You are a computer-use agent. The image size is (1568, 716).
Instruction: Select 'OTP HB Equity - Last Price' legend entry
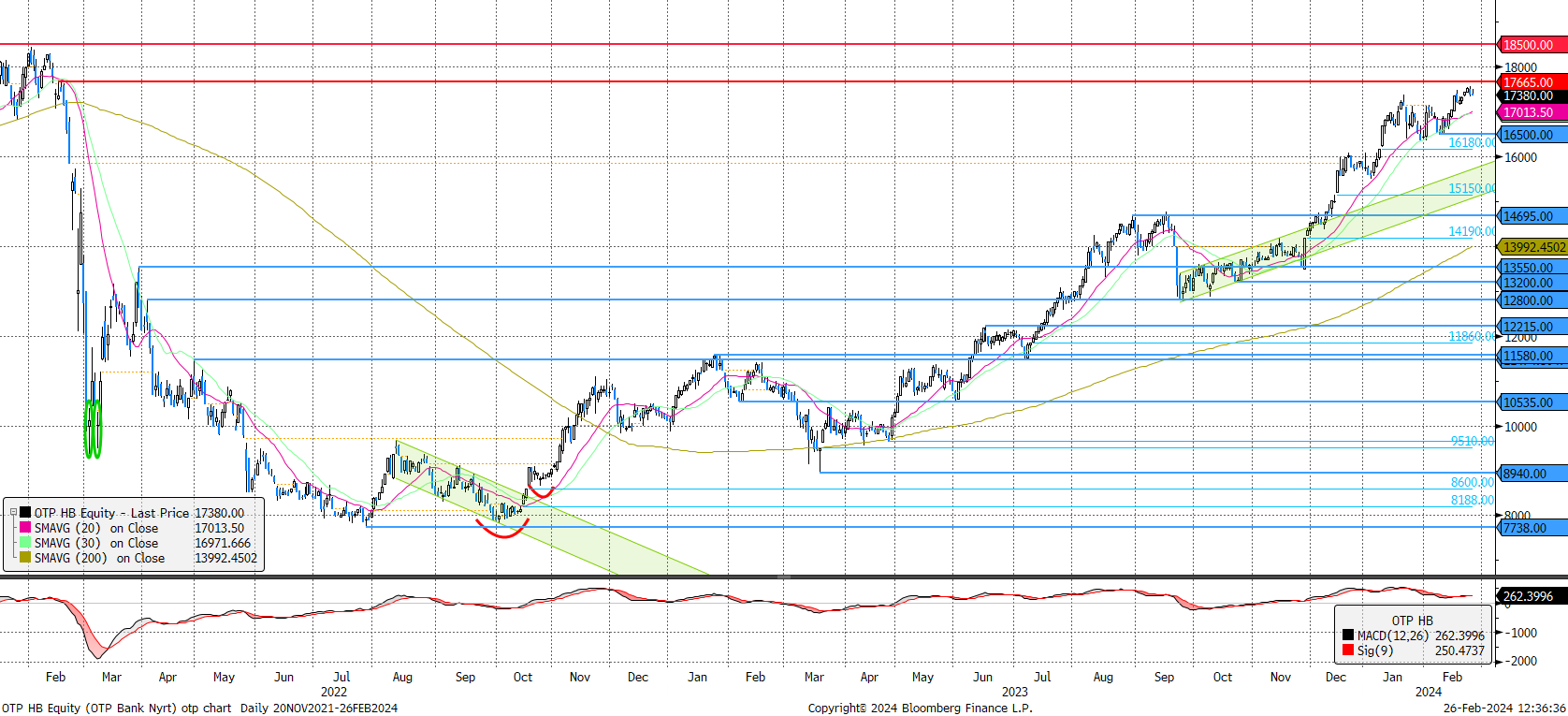111,513
